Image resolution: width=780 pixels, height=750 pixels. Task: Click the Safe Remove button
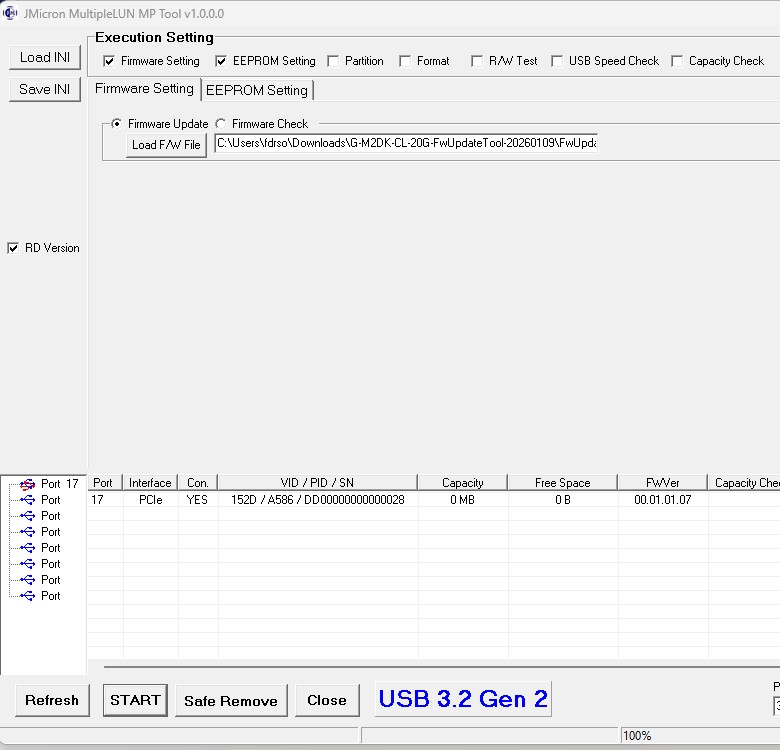(231, 701)
